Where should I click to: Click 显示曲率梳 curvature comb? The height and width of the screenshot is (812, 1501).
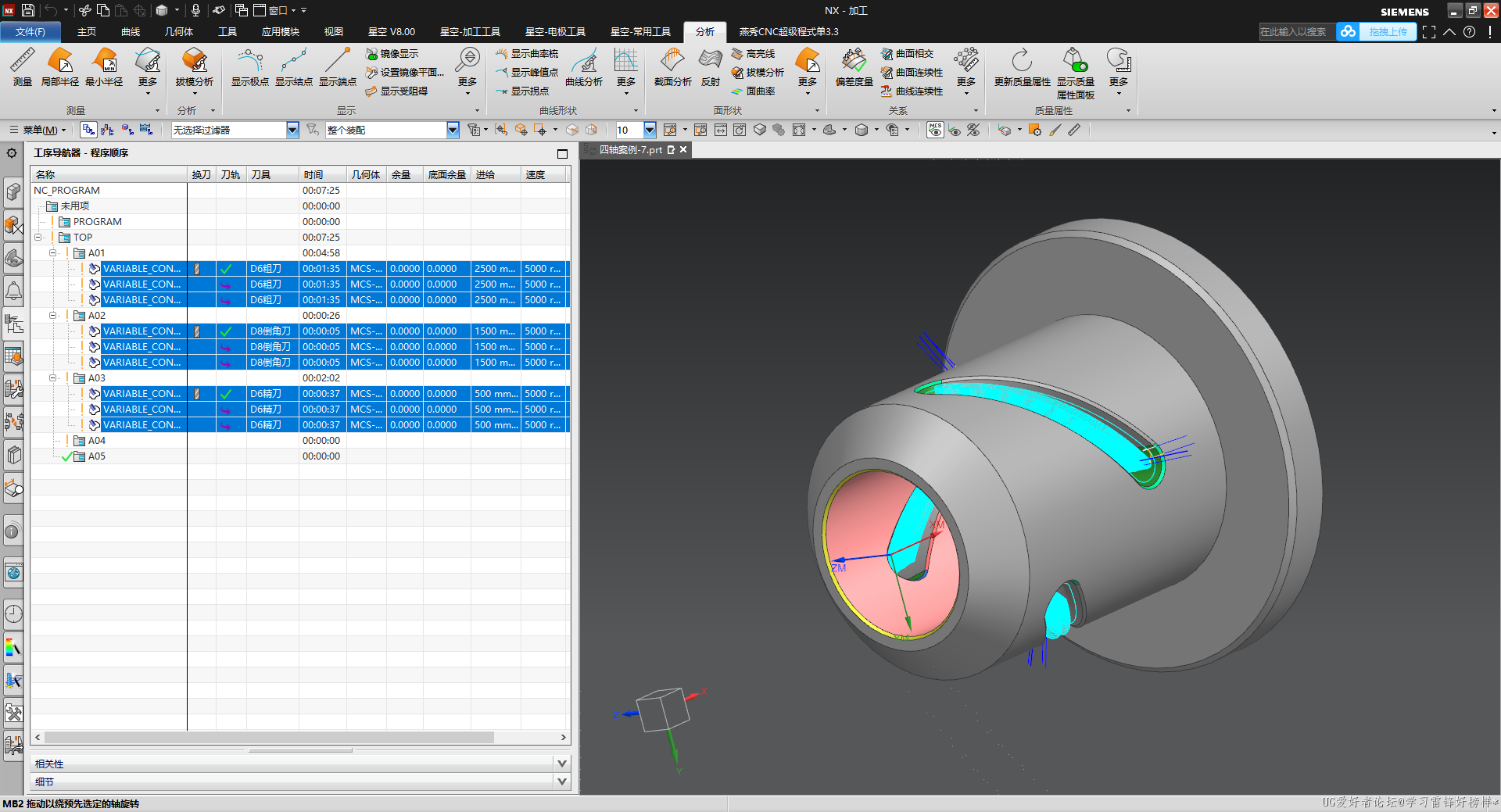pos(528,54)
